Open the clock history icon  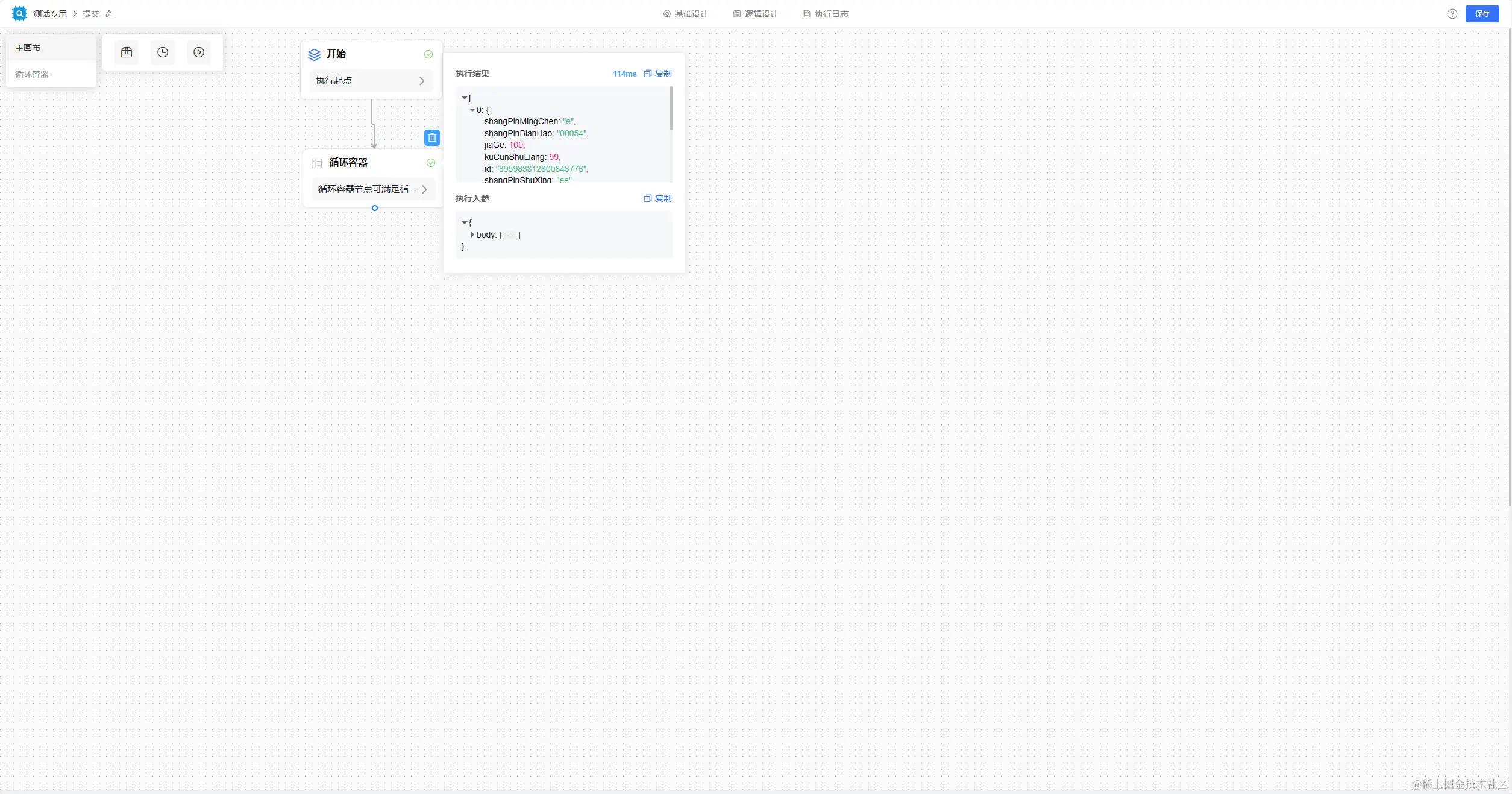click(x=163, y=52)
